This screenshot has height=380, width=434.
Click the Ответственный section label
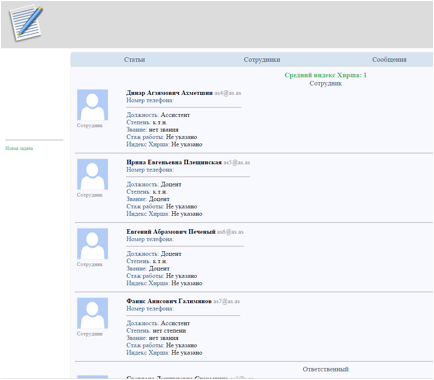[326, 369]
